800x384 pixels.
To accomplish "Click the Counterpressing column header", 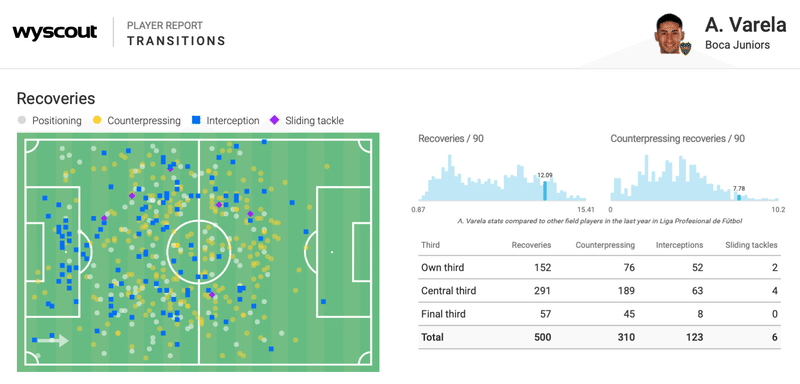I will point(605,245).
